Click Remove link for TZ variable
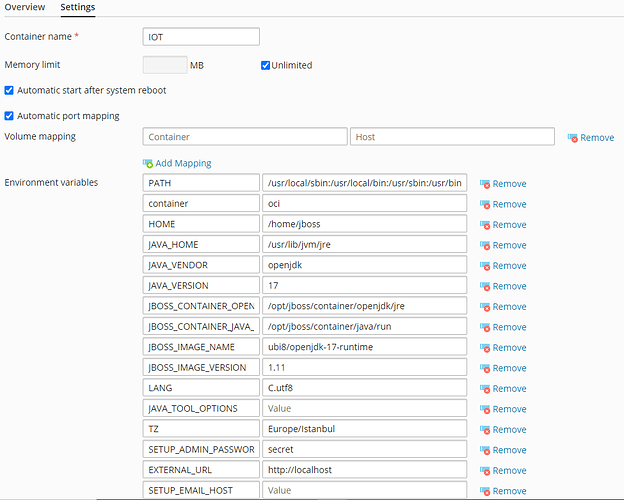 click(509, 430)
